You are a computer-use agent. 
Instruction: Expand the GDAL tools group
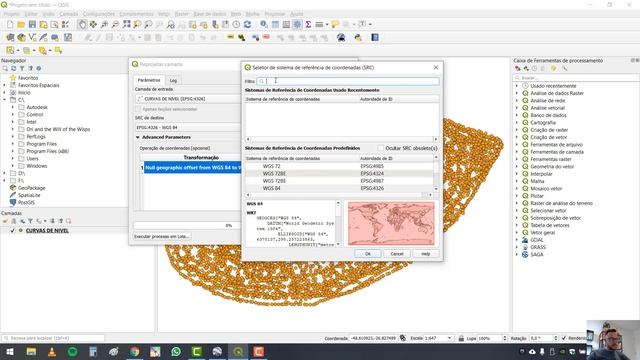pos(517,240)
